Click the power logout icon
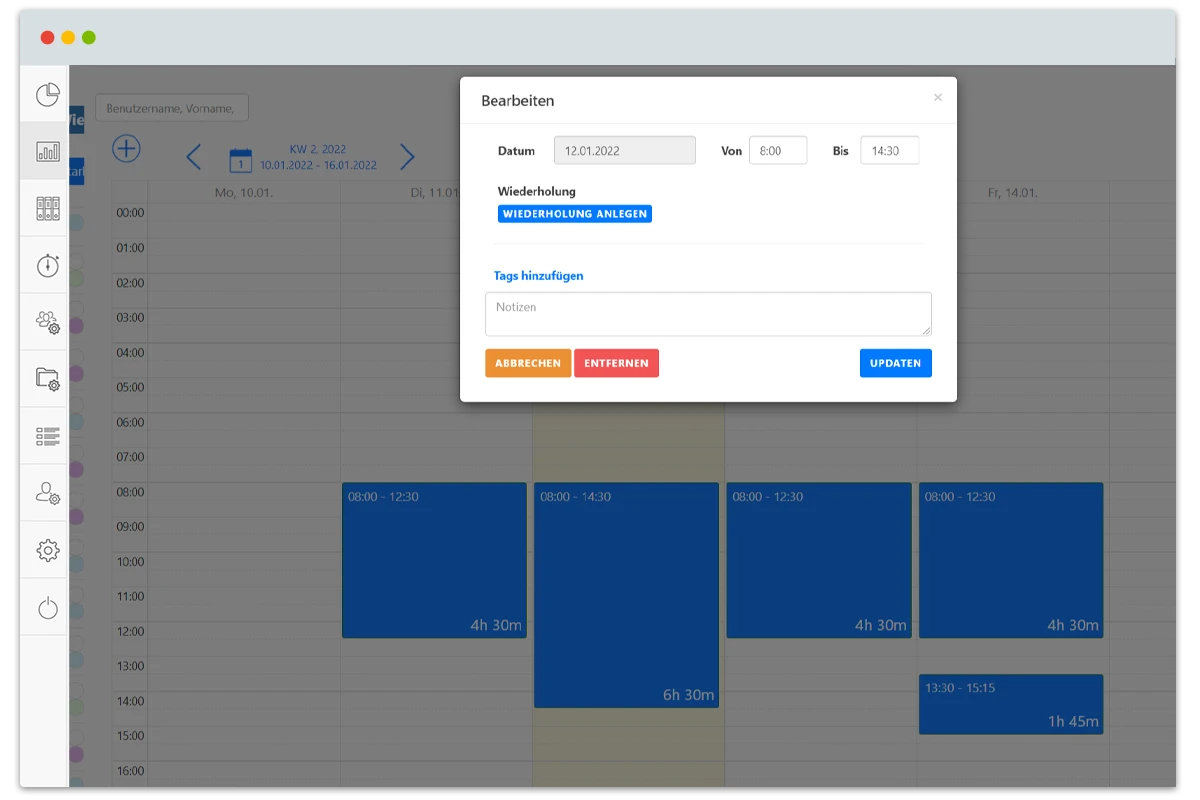Viewport: 1200px width, 800px height. pos(47,607)
